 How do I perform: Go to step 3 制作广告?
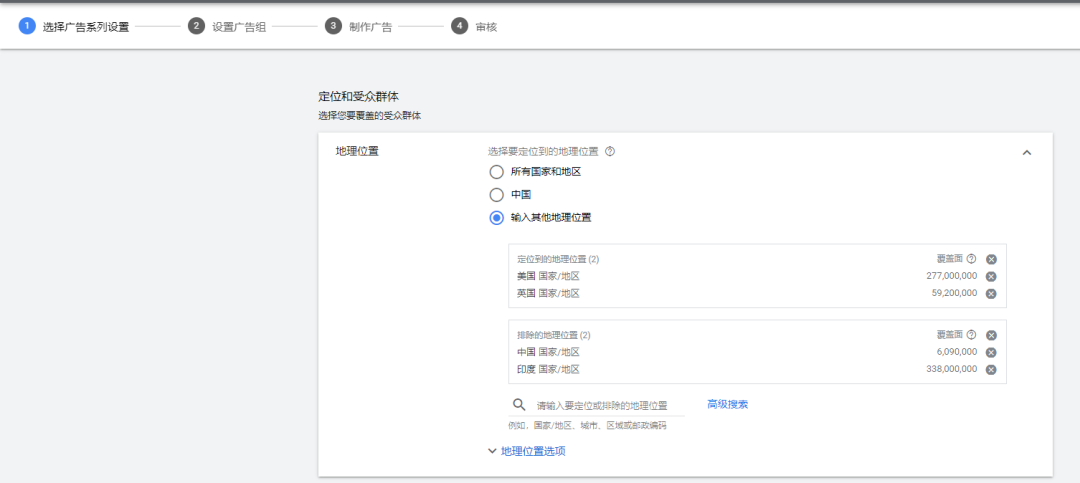pyautogui.click(x=359, y=27)
